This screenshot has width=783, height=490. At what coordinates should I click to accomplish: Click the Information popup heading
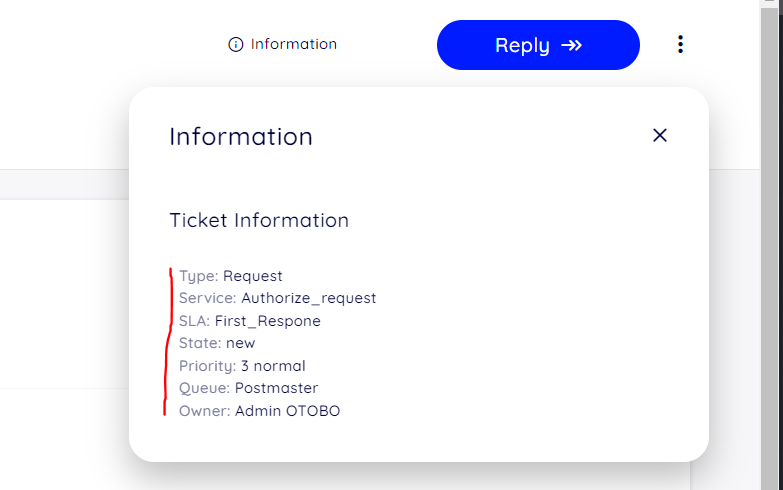(241, 136)
